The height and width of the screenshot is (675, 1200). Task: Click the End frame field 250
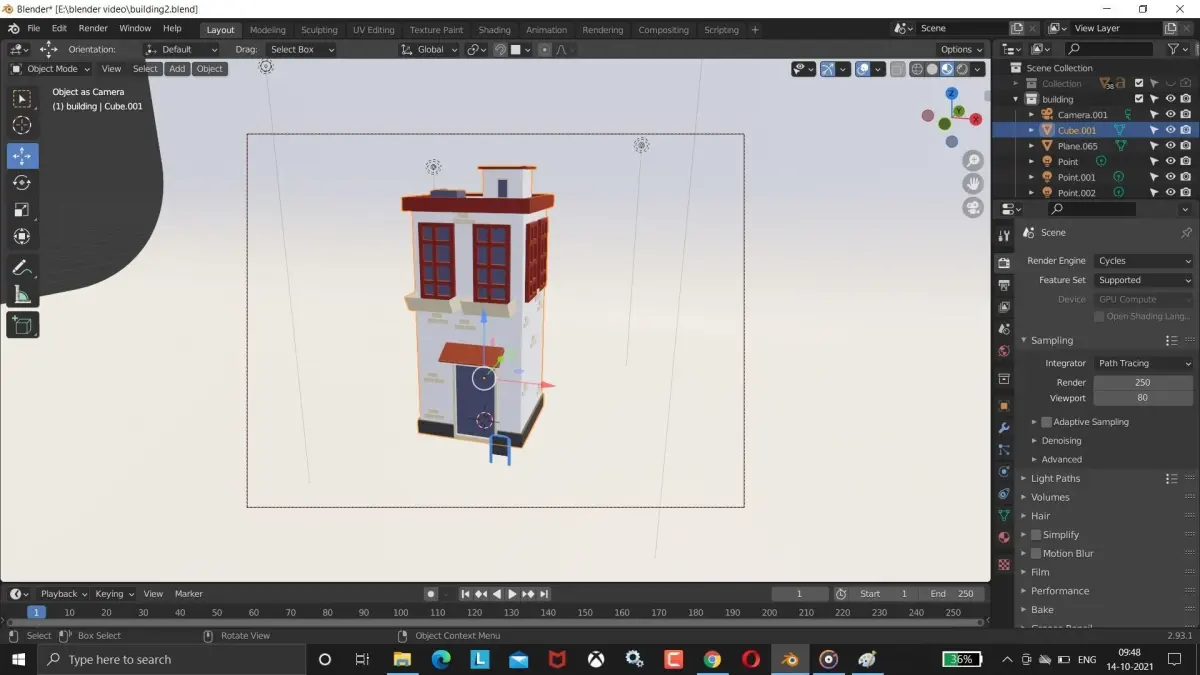coord(952,594)
